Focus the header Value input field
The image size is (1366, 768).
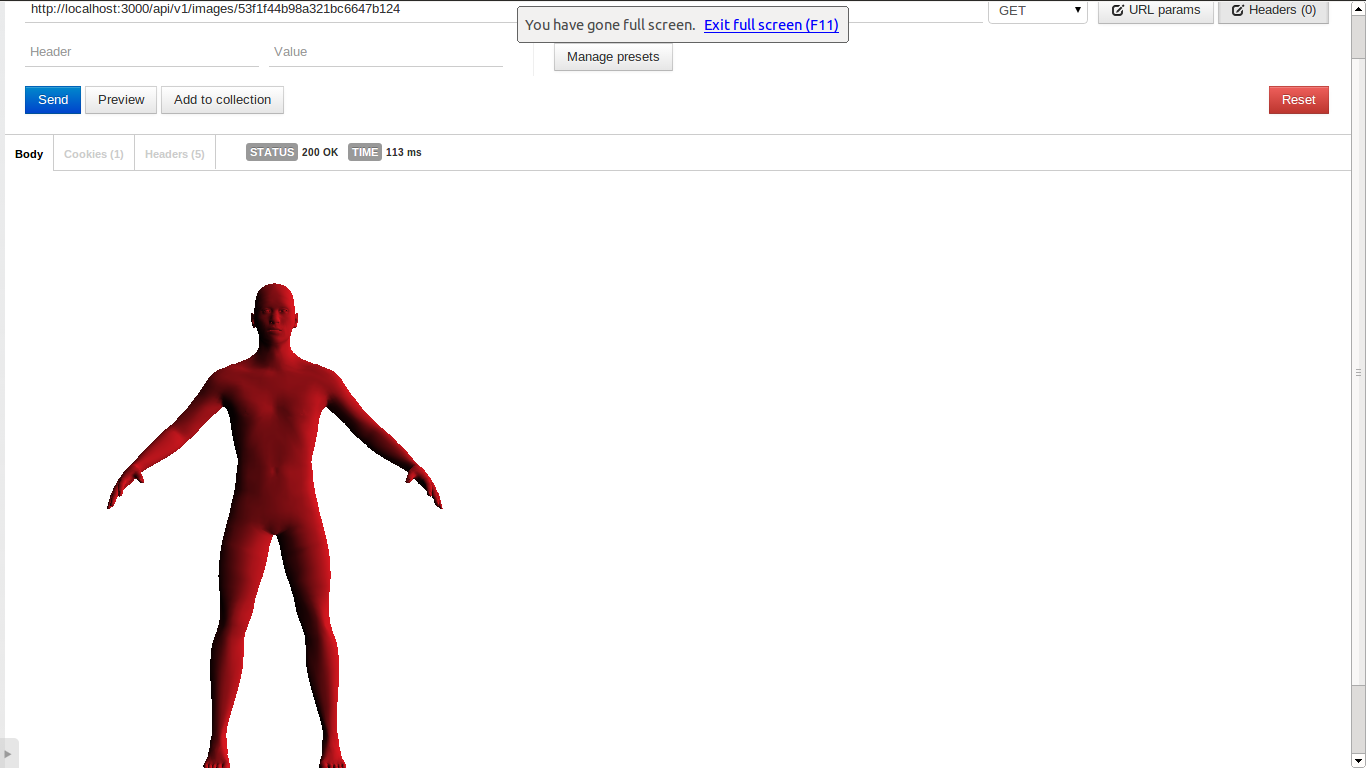tap(386, 52)
